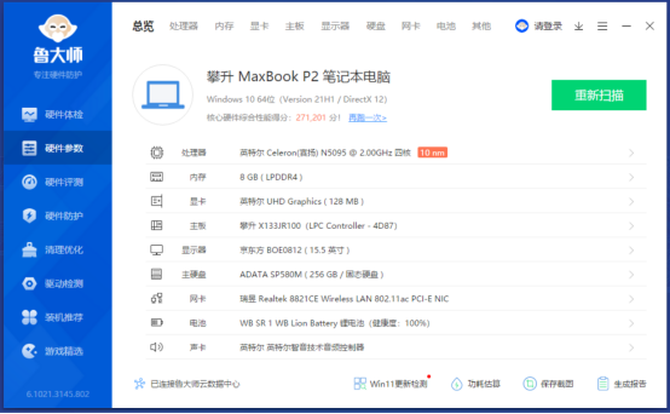Click the green 重新扫描 button
The width and height of the screenshot is (670, 414).
point(598,95)
